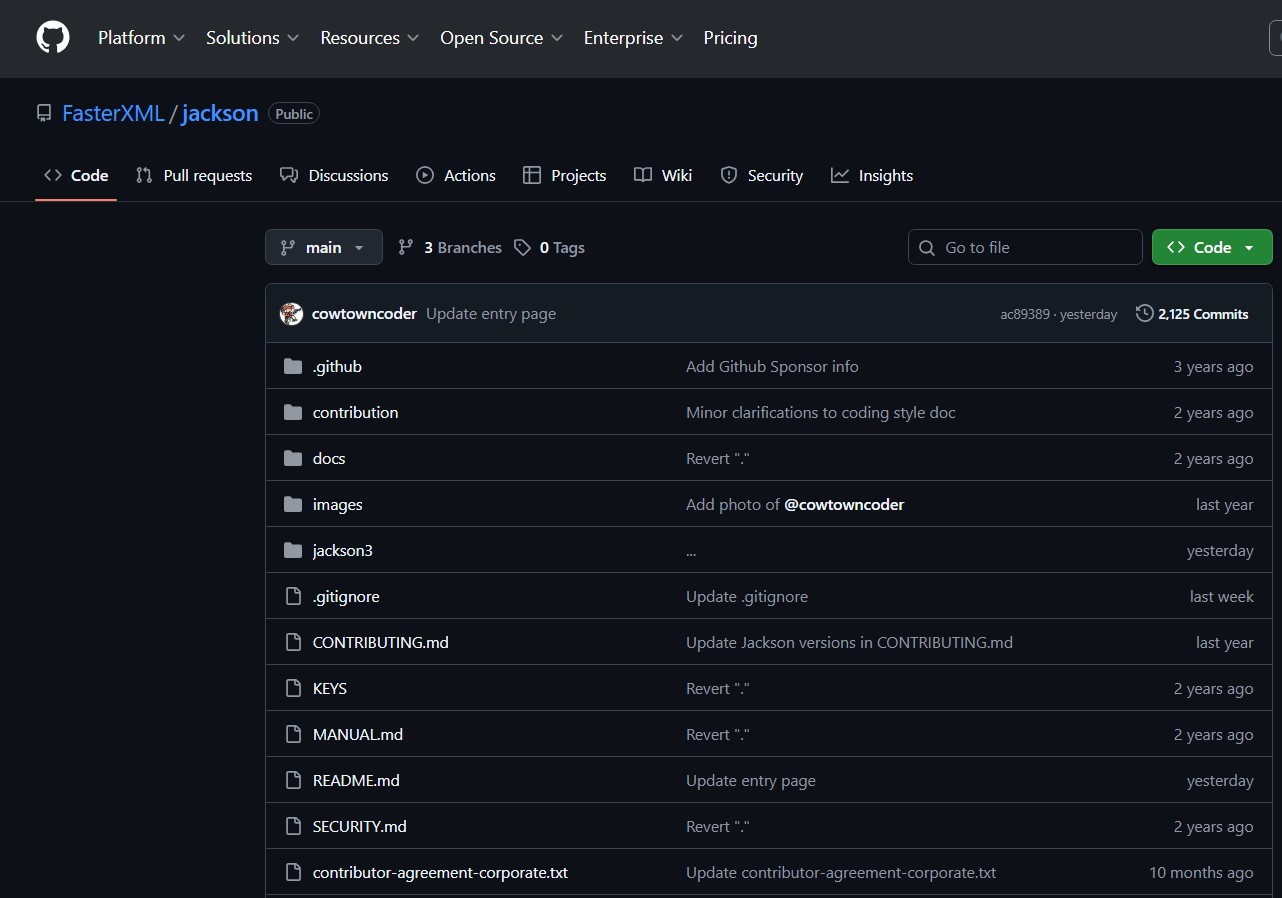Expand the Platform navigation menu
Image resolution: width=1282 pixels, height=898 pixels.
tap(141, 38)
